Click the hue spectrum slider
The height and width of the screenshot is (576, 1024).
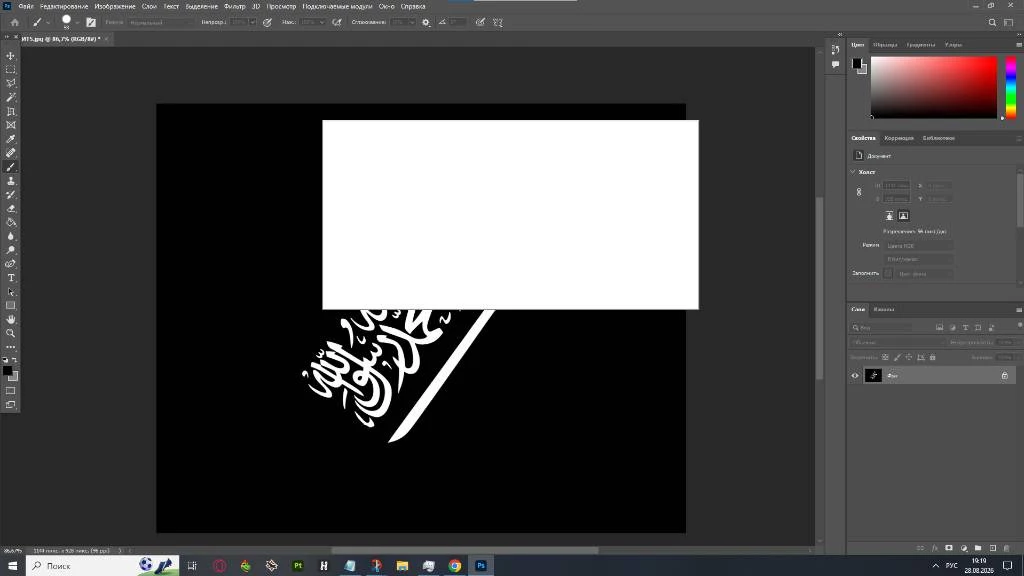pyautogui.click(x=1010, y=88)
